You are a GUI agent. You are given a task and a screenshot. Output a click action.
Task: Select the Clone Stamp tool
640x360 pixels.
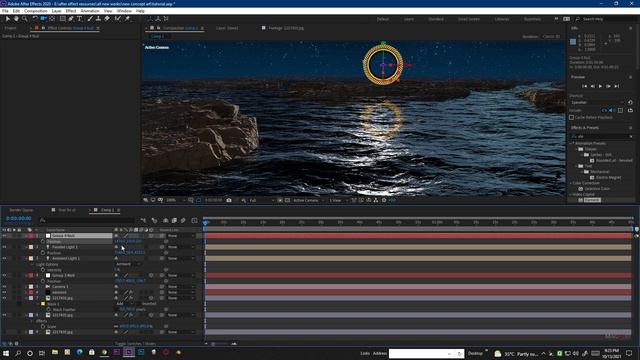pyautogui.click(x=98, y=19)
